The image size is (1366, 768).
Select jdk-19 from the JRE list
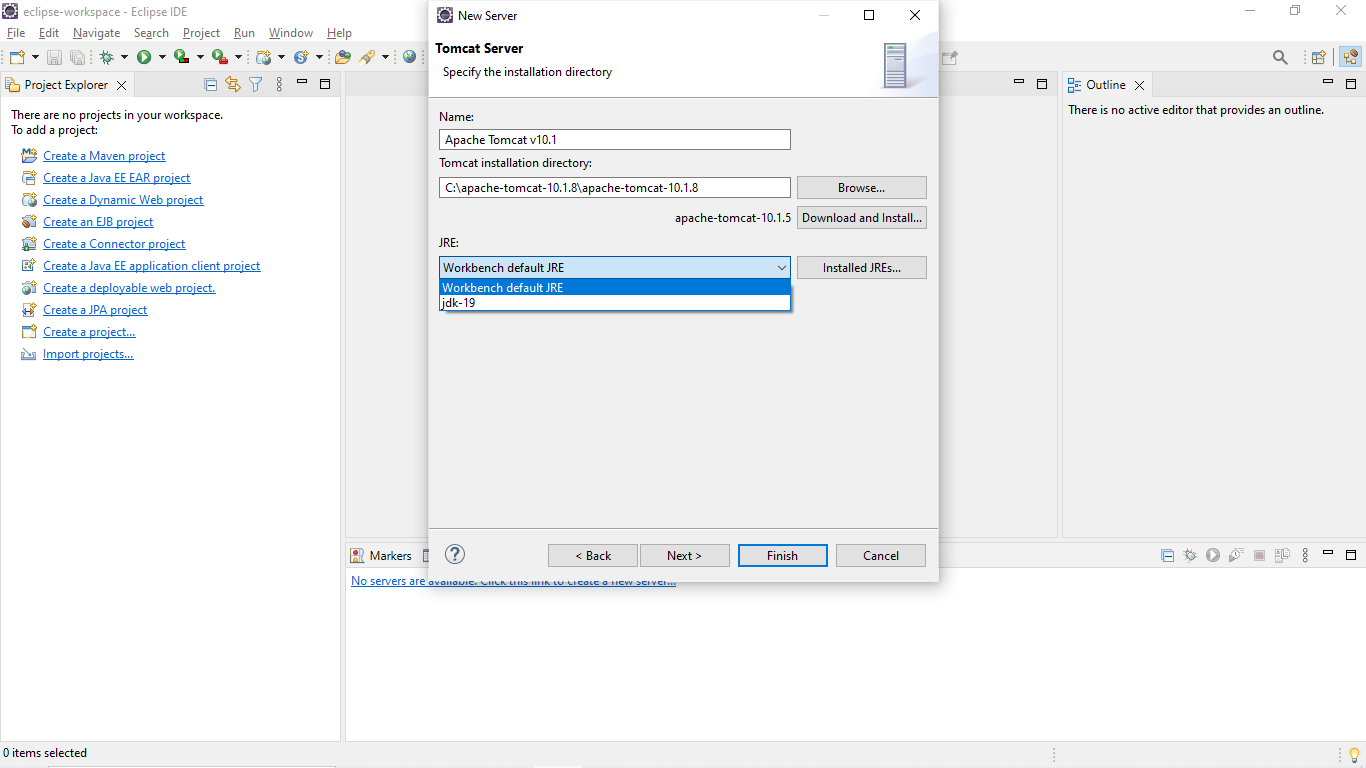point(615,302)
